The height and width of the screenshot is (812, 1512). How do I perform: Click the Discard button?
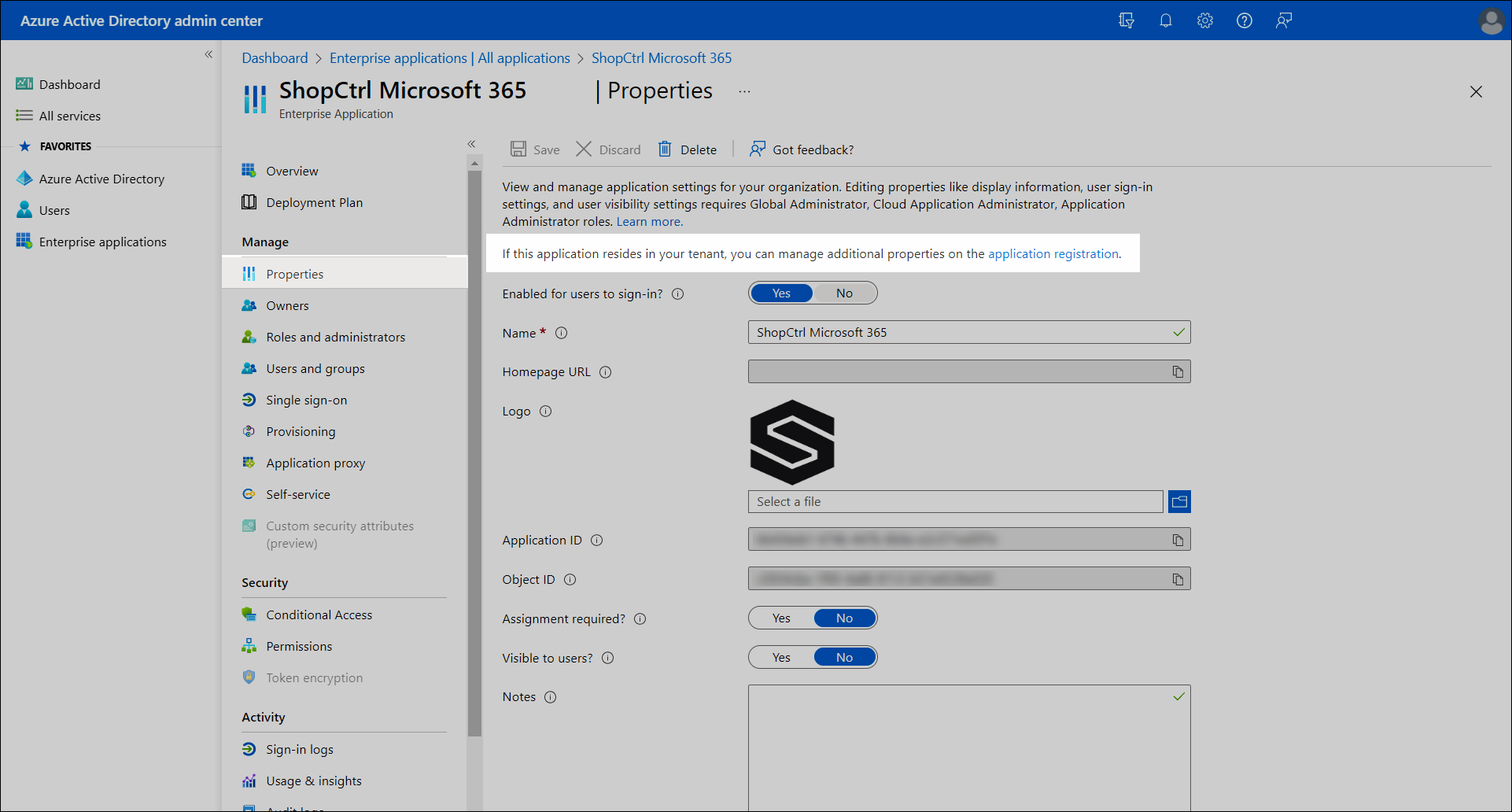click(x=608, y=149)
